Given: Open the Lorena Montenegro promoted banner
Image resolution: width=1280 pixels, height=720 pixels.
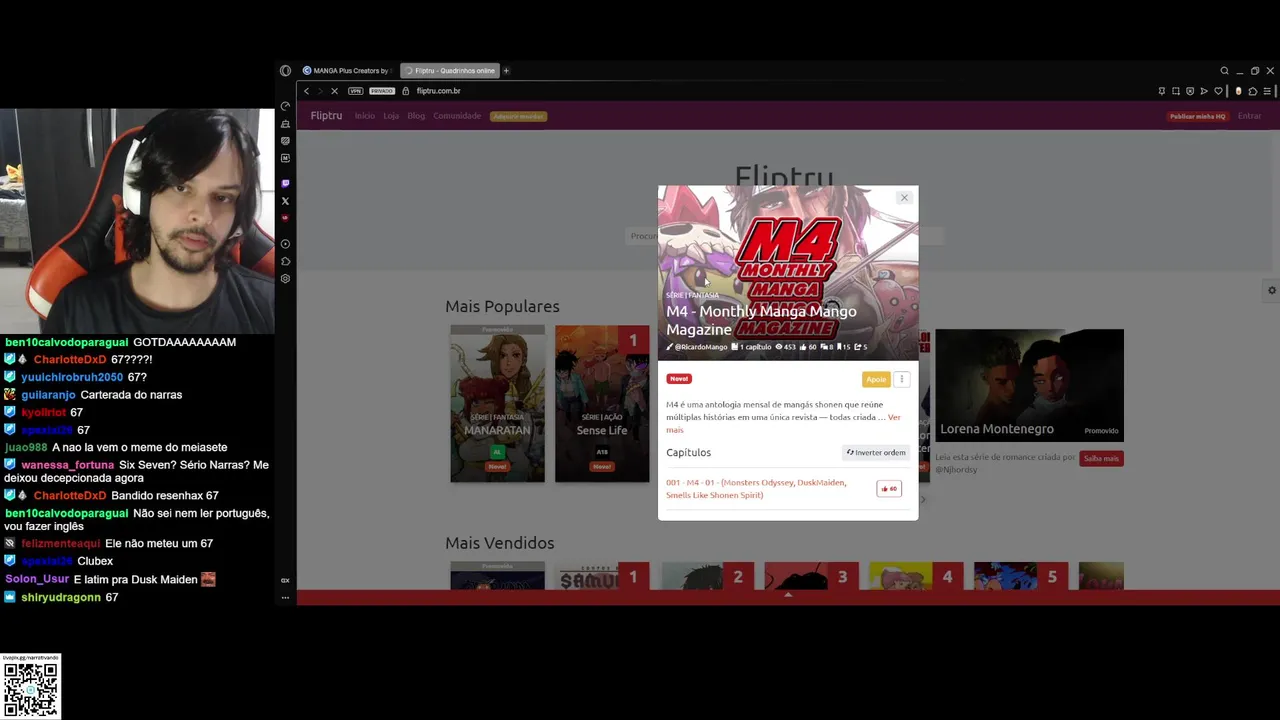Looking at the screenshot, I should click(x=1029, y=385).
